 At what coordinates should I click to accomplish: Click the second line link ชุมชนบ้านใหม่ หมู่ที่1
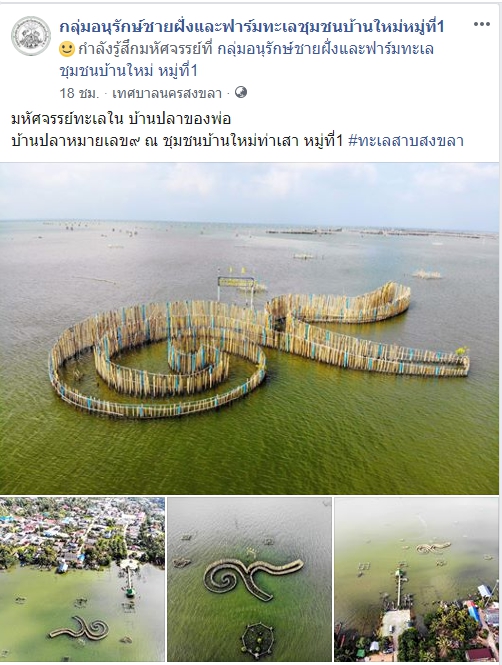point(128,70)
